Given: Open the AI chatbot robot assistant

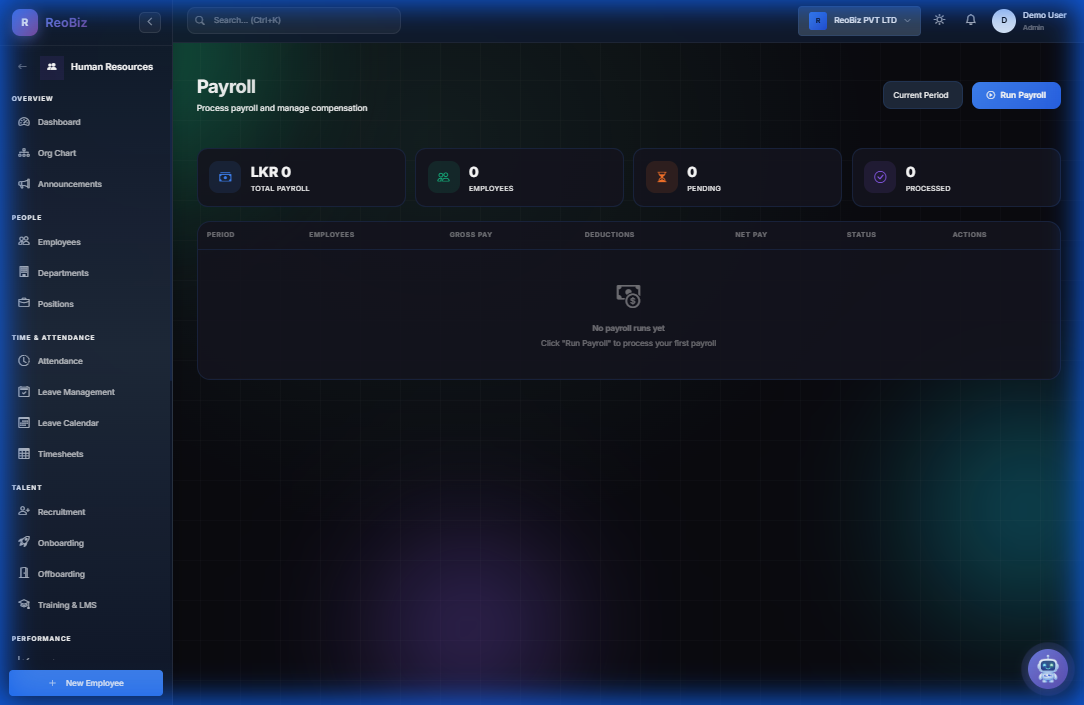Looking at the screenshot, I should point(1047,669).
